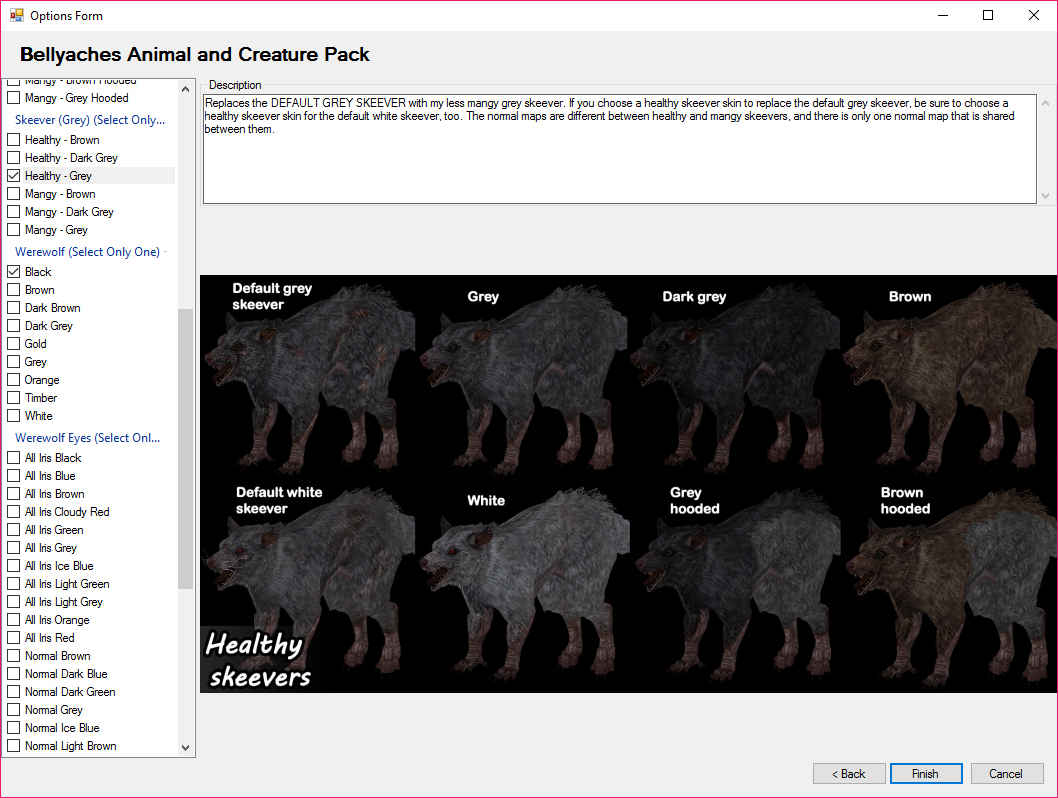Click the Skeever (Grey) group header
The height and width of the screenshot is (798, 1058).
[x=90, y=119]
